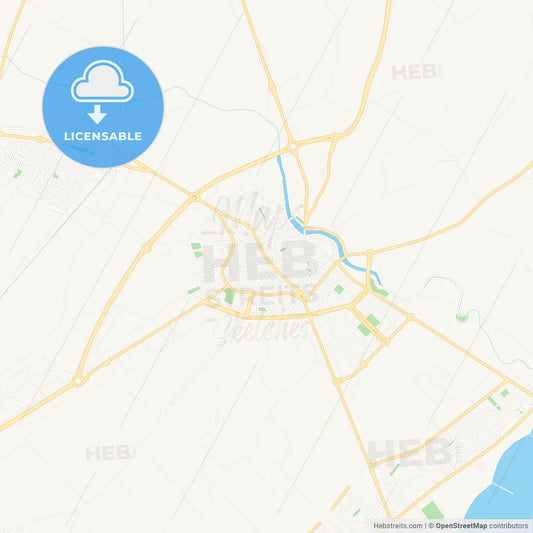Open the Hebstreits.com attribution link
The image size is (533, 533).
[x=398, y=526]
